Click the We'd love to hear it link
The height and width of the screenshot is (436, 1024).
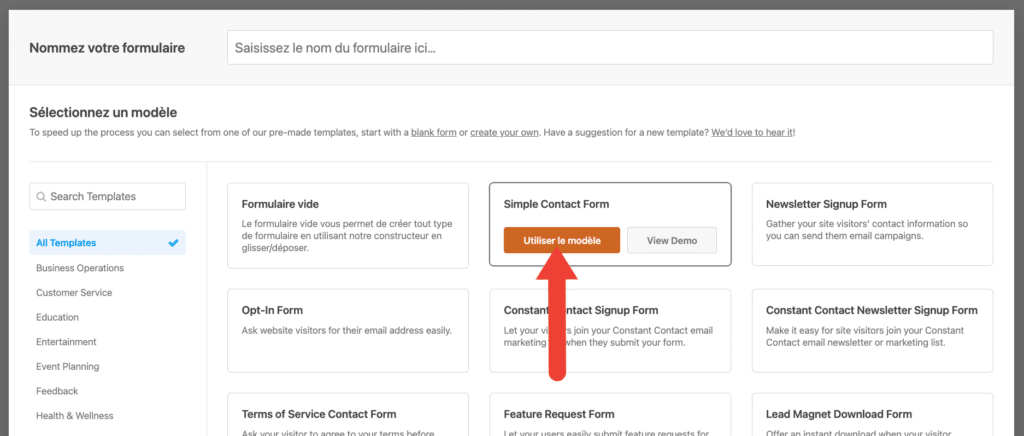point(752,132)
